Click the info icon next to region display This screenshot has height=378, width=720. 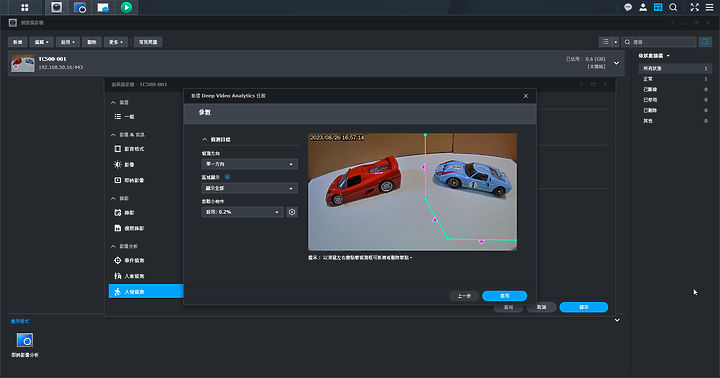click(227, 177)
